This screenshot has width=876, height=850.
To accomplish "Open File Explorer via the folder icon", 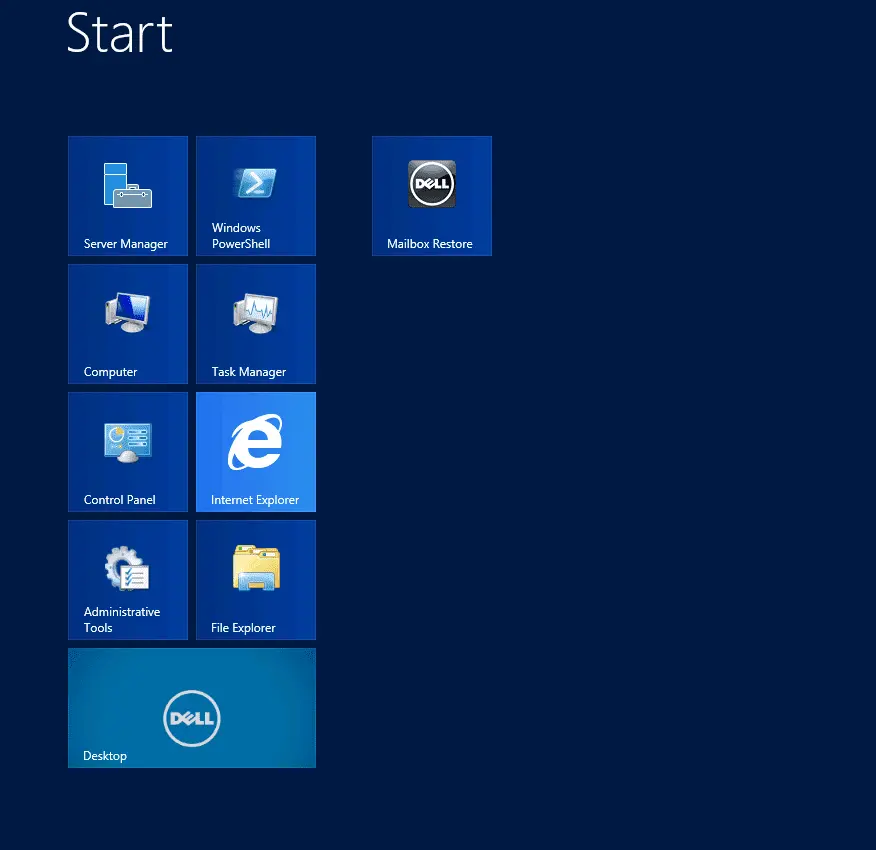I will (x=256, y=568).
